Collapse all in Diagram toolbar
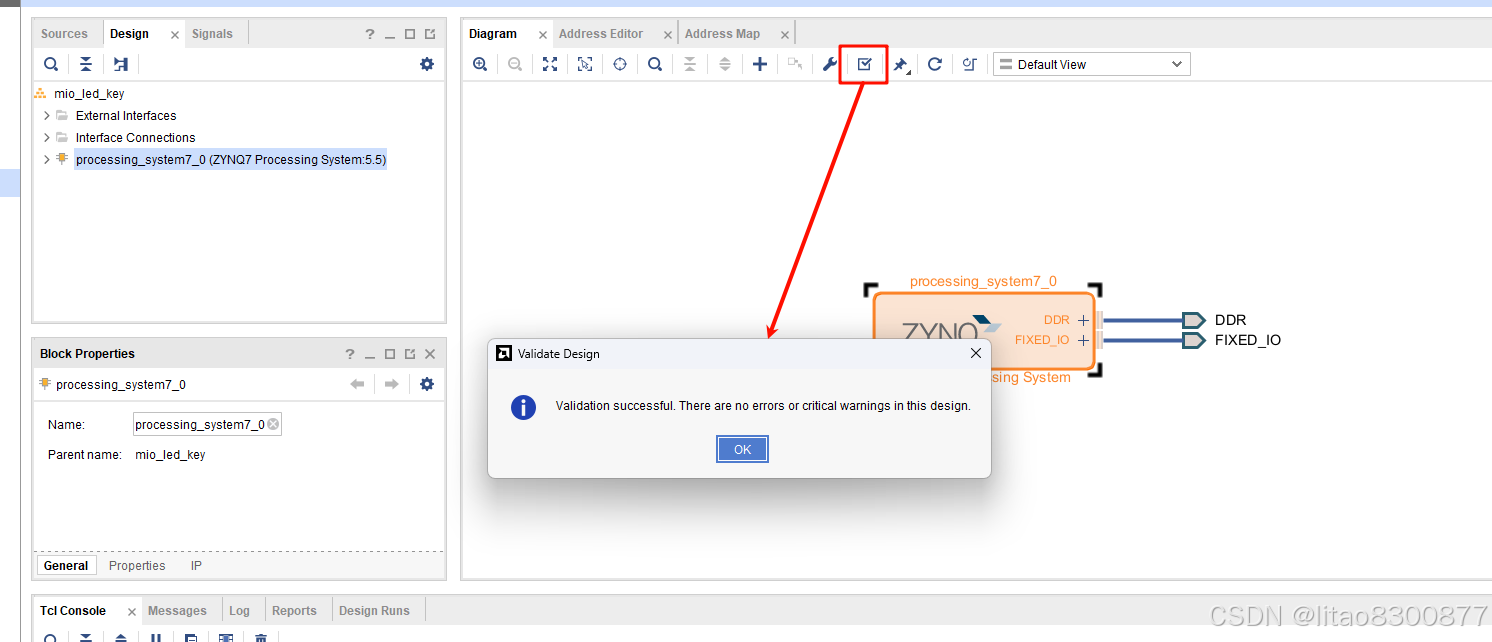The height and width of the screenshot is (642, 1492). [x=690, y=64]
